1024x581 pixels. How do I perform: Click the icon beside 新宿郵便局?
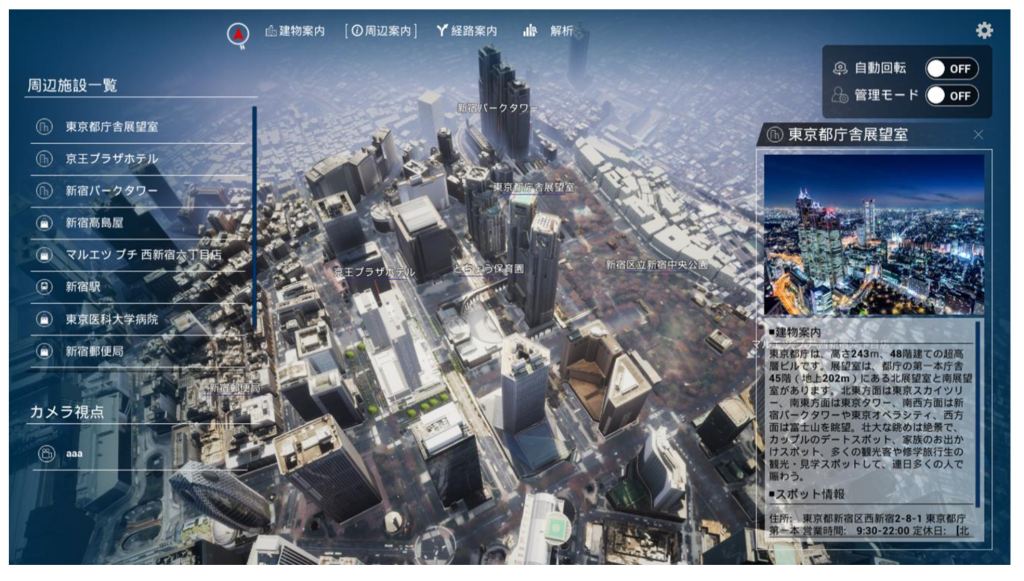[44, 352]
